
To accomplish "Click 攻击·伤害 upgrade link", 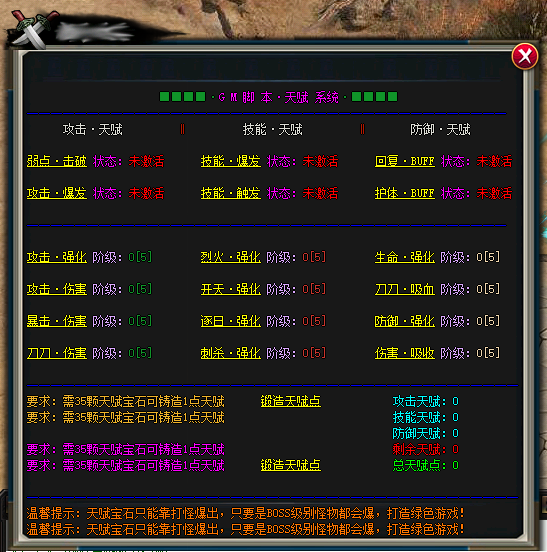I will (x=57, y=289).
